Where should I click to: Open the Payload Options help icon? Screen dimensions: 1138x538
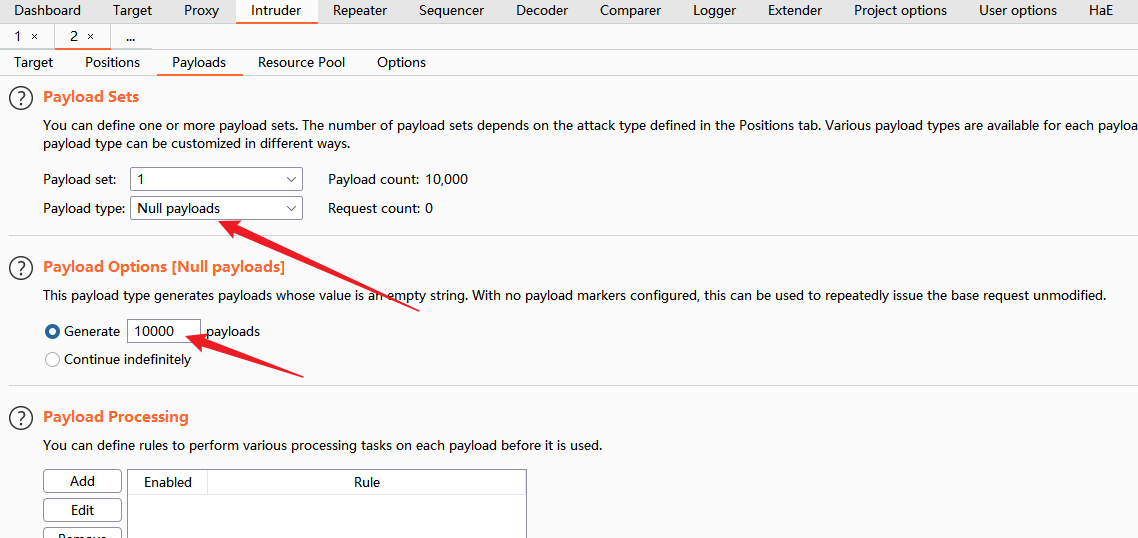(x=21, y=268)
